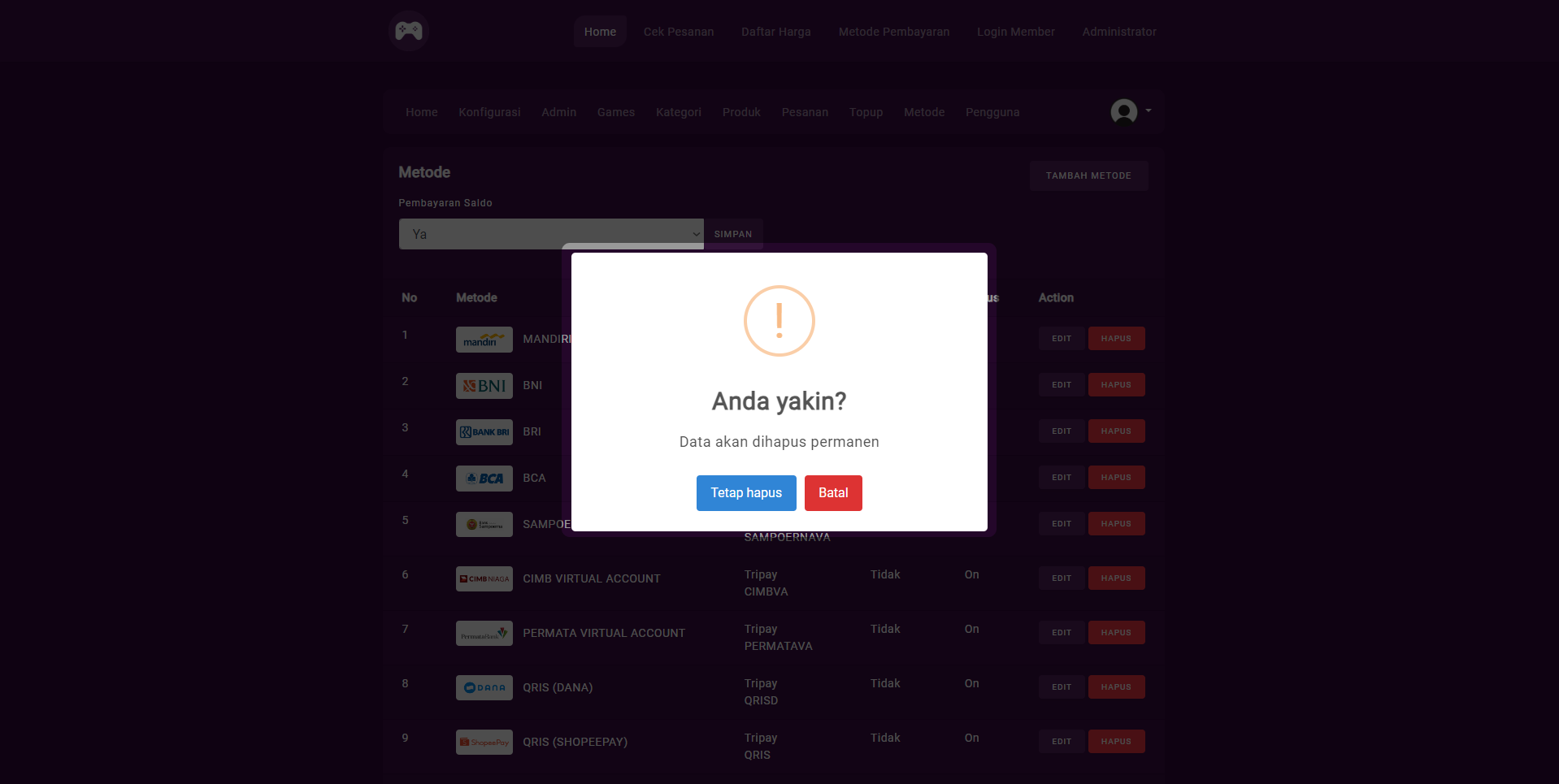The width and height of the screenshot is (1559, 784).
Task: Click the QRIS (SHOPEEPAY) name text
Action: click(575, 743)
